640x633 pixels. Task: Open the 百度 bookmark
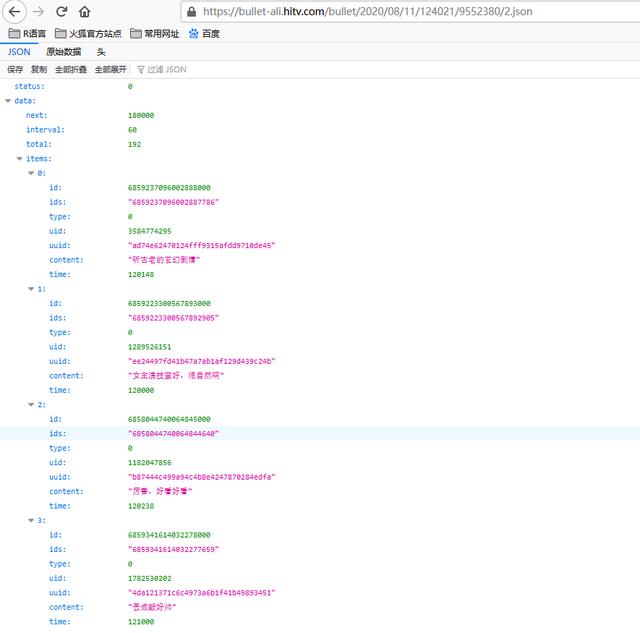[204, 33]
